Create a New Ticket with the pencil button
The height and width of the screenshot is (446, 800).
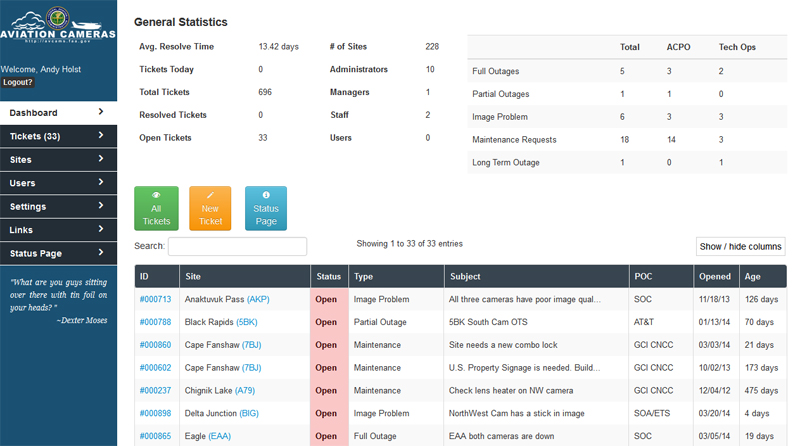(x=210, y=208)
